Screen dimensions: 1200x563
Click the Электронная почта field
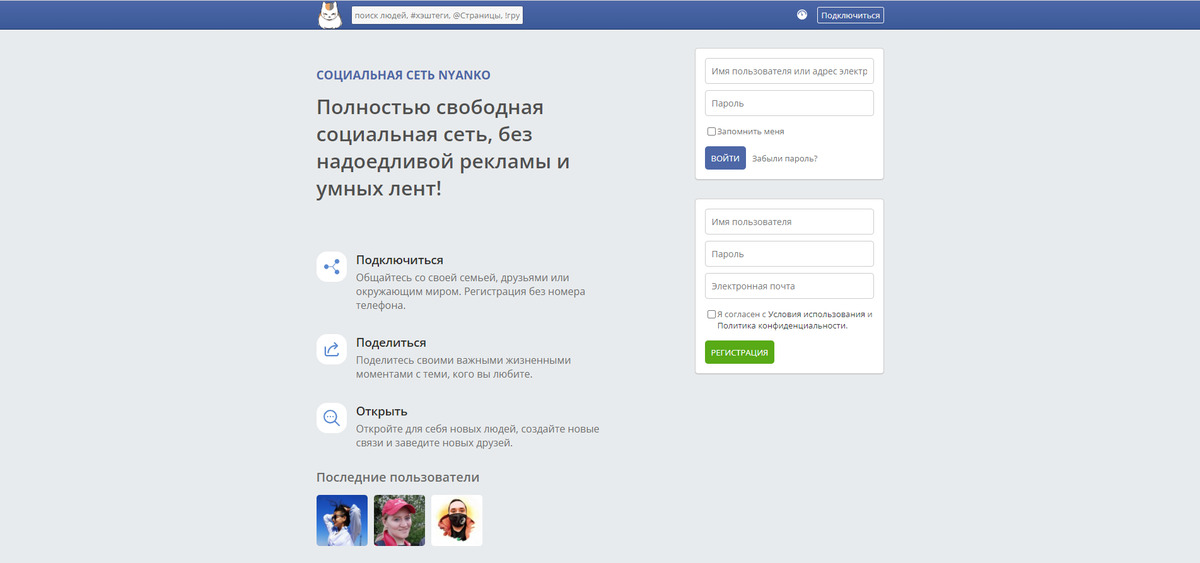[x=789, y=286]
